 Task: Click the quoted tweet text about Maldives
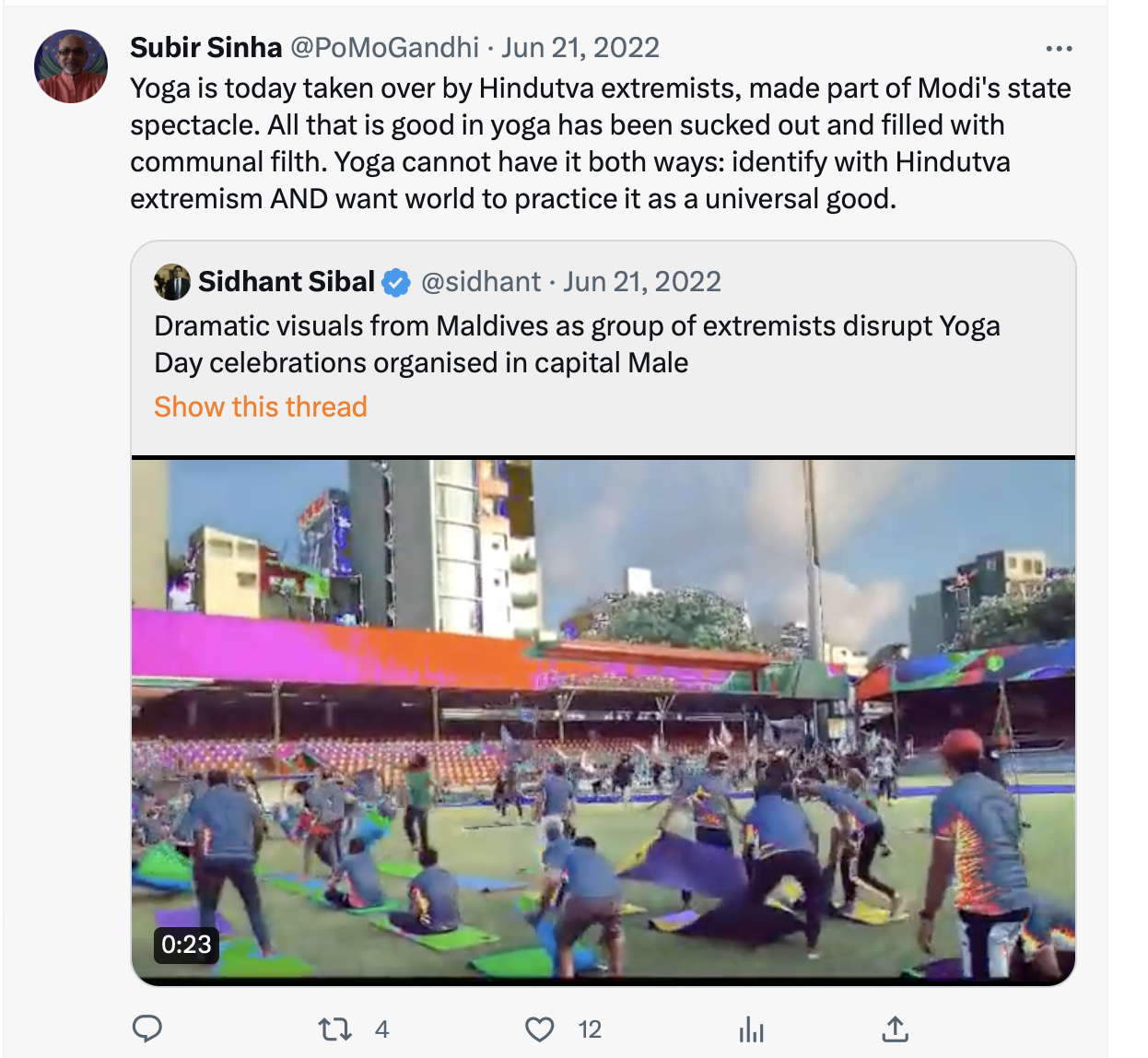point(577,344)
